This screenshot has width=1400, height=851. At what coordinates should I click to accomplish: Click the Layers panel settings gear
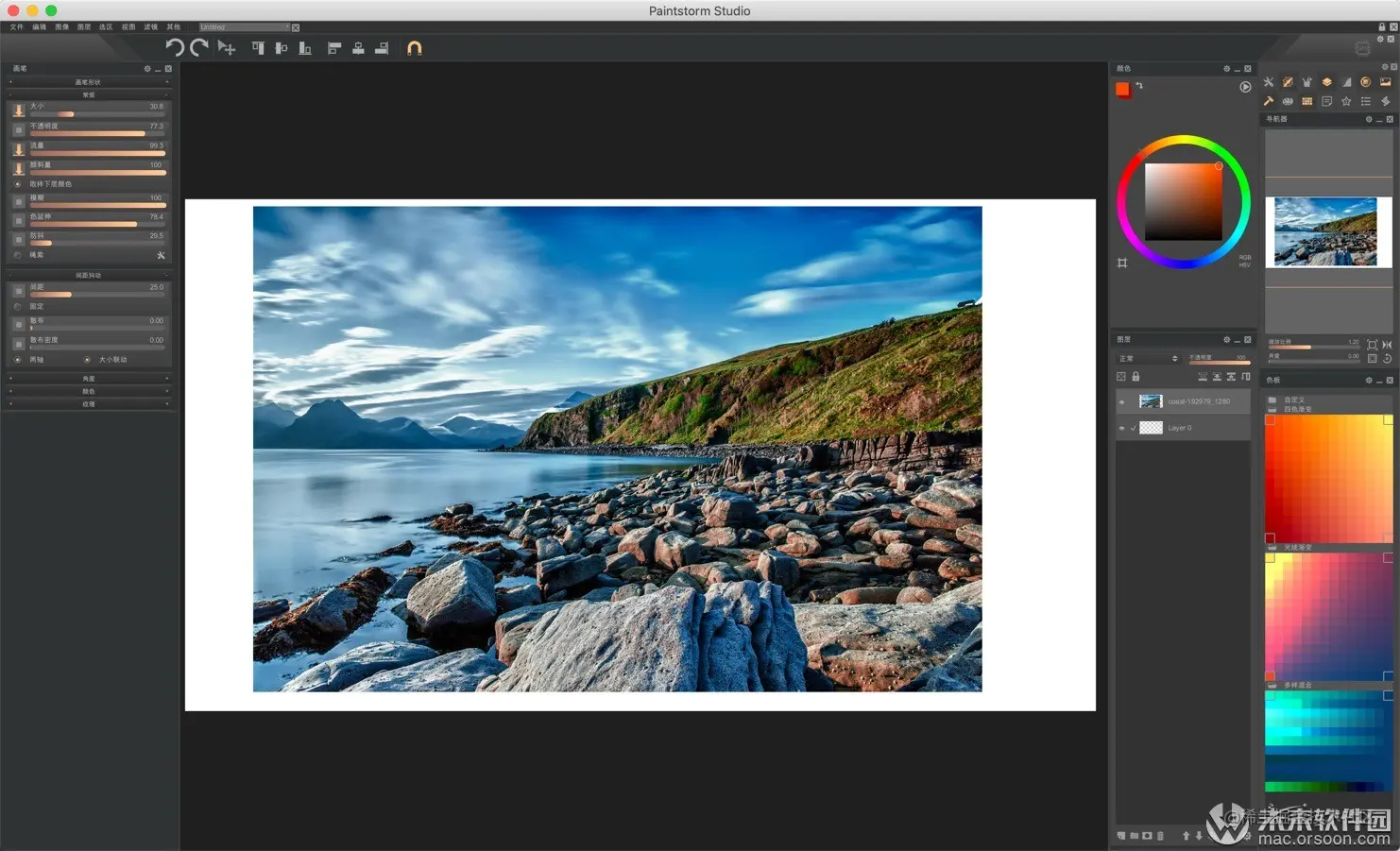pyautogui.click(x=1225, y=338)
